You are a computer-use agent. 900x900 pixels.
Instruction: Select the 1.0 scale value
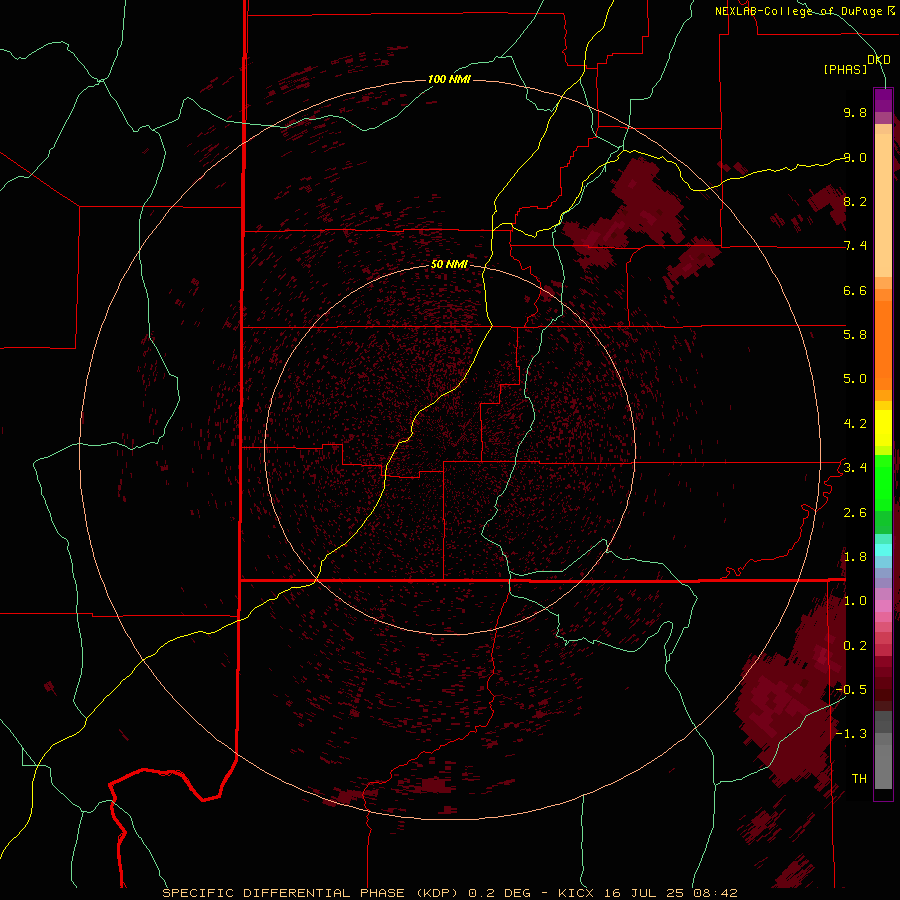855,601
